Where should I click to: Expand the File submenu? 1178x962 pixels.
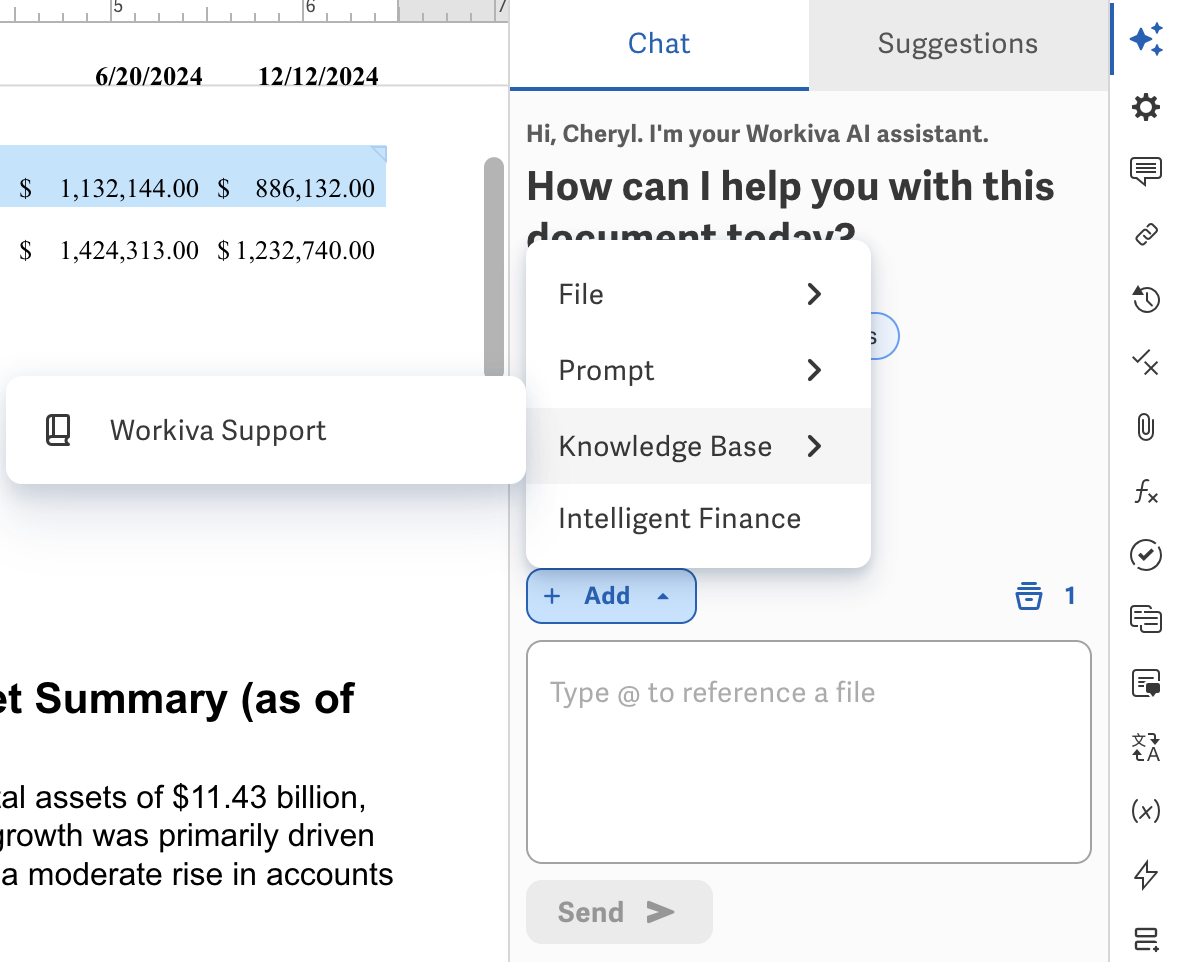click(x=698, y=295)
